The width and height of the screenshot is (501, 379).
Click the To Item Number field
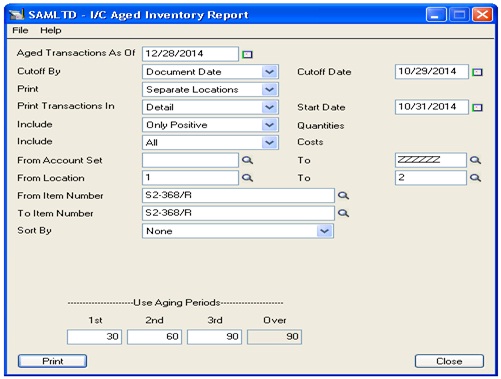[x=238, y=213]
